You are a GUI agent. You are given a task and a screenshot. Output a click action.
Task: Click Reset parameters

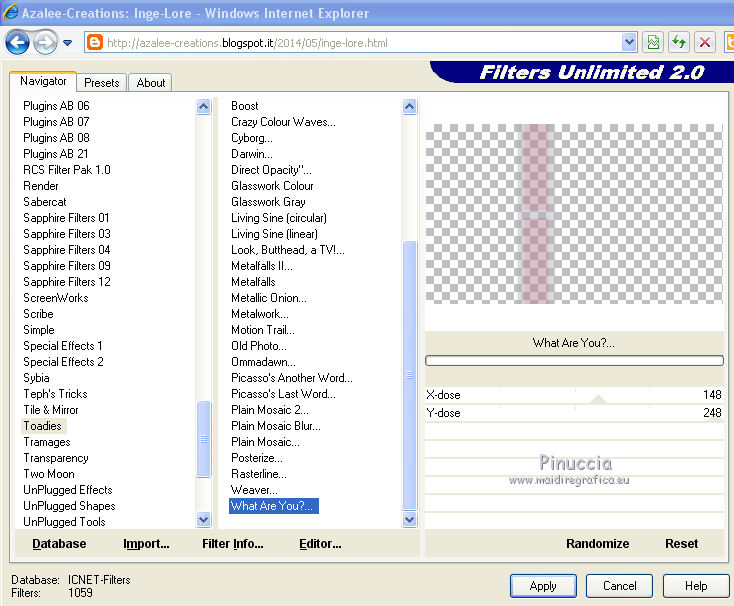tap(682, 544)
